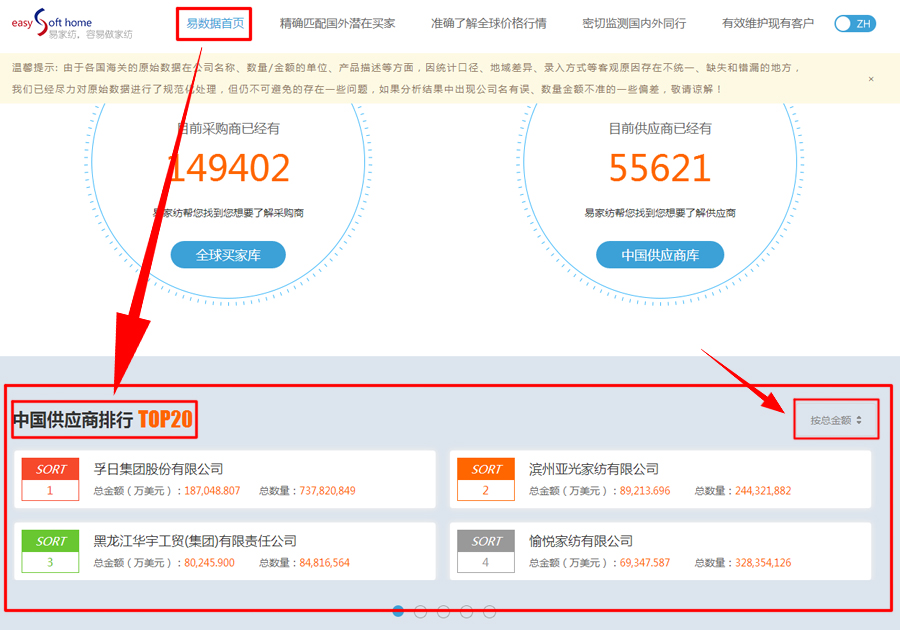
Task: Click total quantity 328,354,126
Action: (763, 562)
